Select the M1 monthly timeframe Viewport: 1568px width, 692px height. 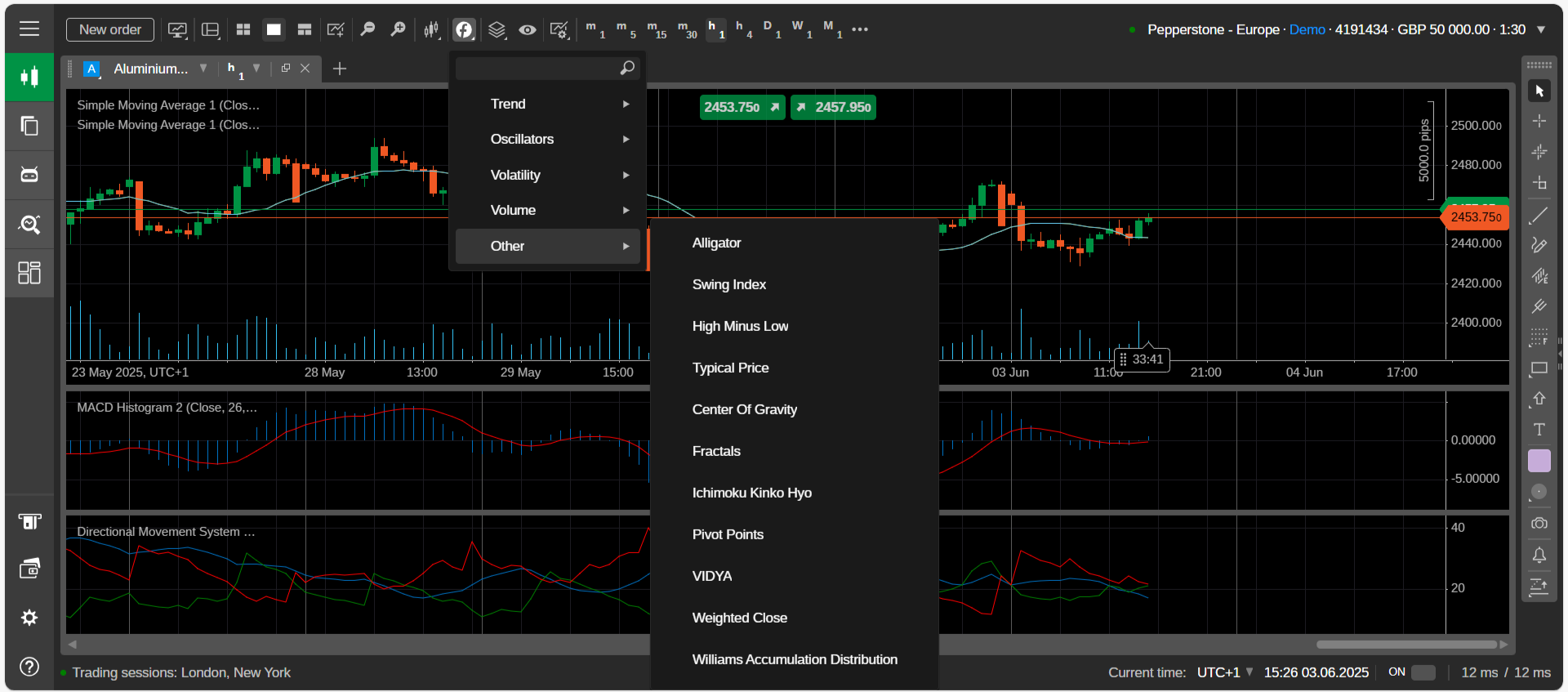click(x=832, y=29)
